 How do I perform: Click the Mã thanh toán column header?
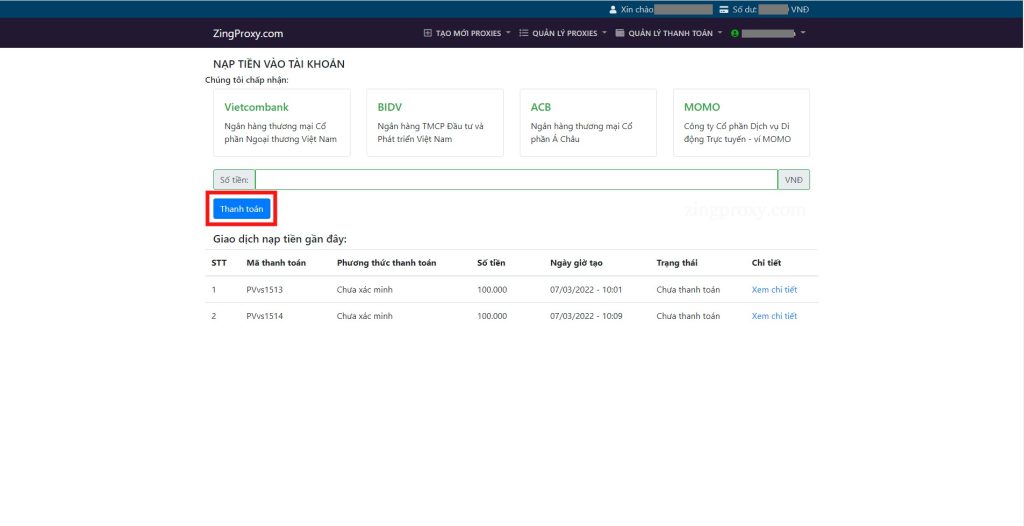(x=276, y=263)
